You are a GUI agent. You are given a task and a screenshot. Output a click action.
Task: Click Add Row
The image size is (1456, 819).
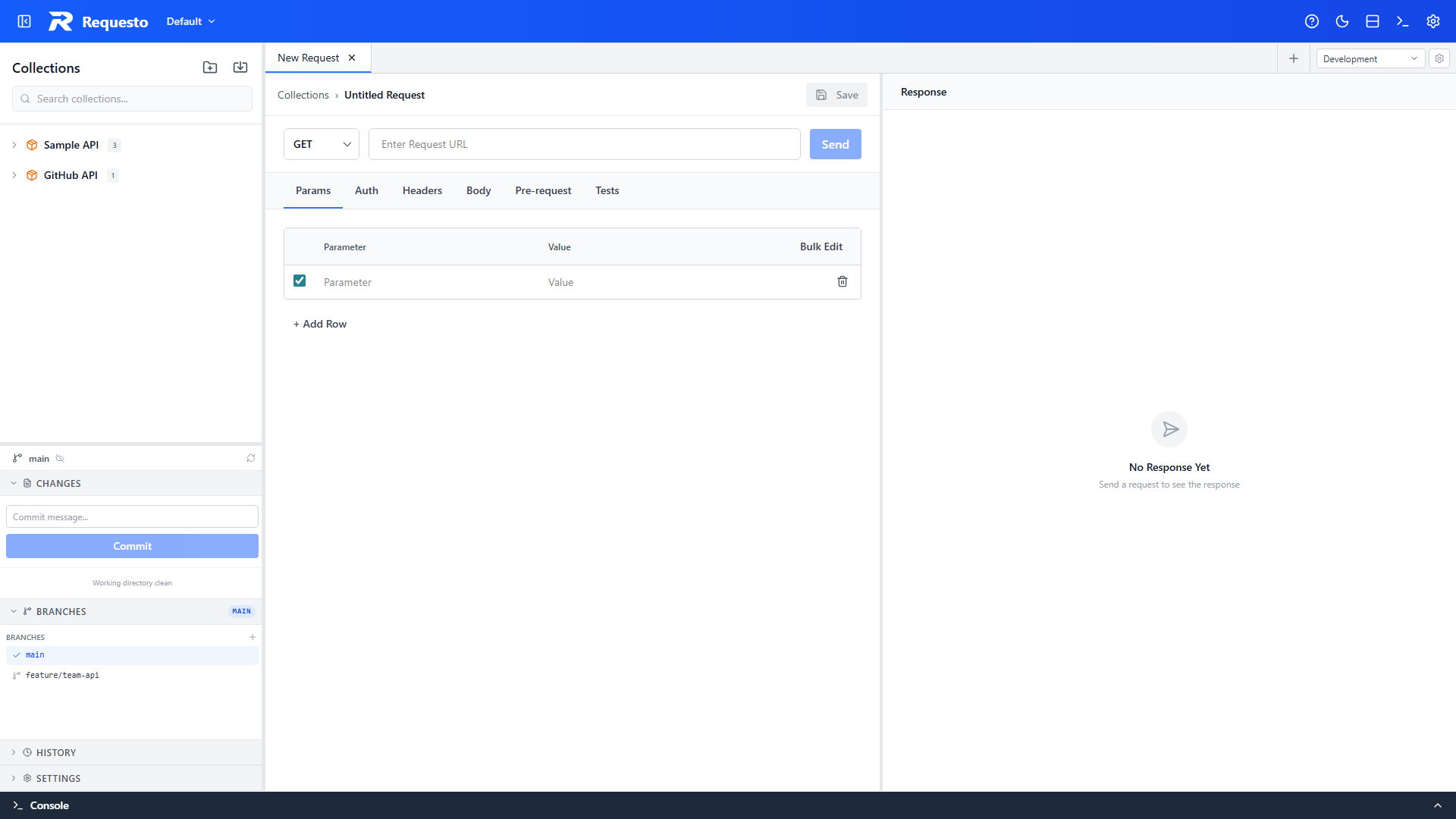click(320, 324)
